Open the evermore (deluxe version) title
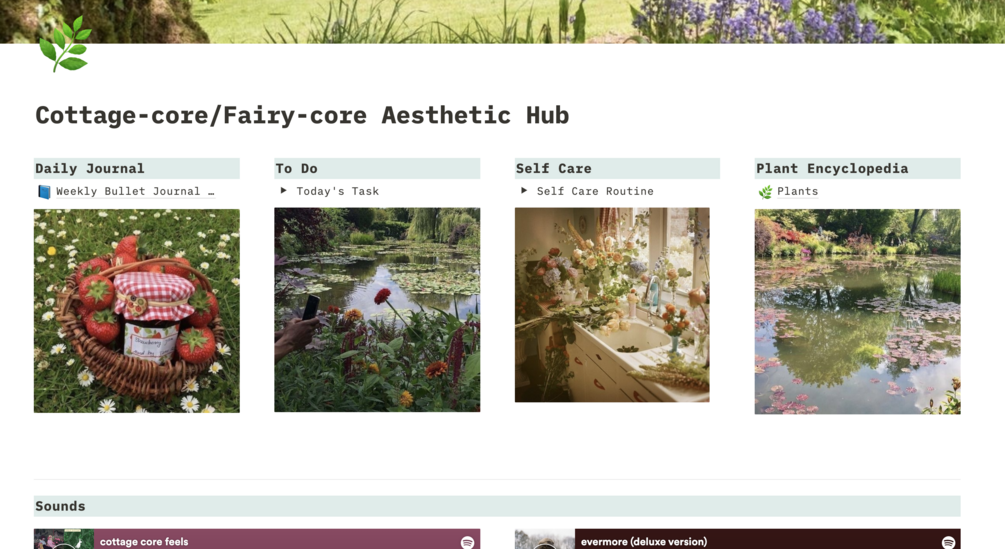 click(x=644, y=542)
